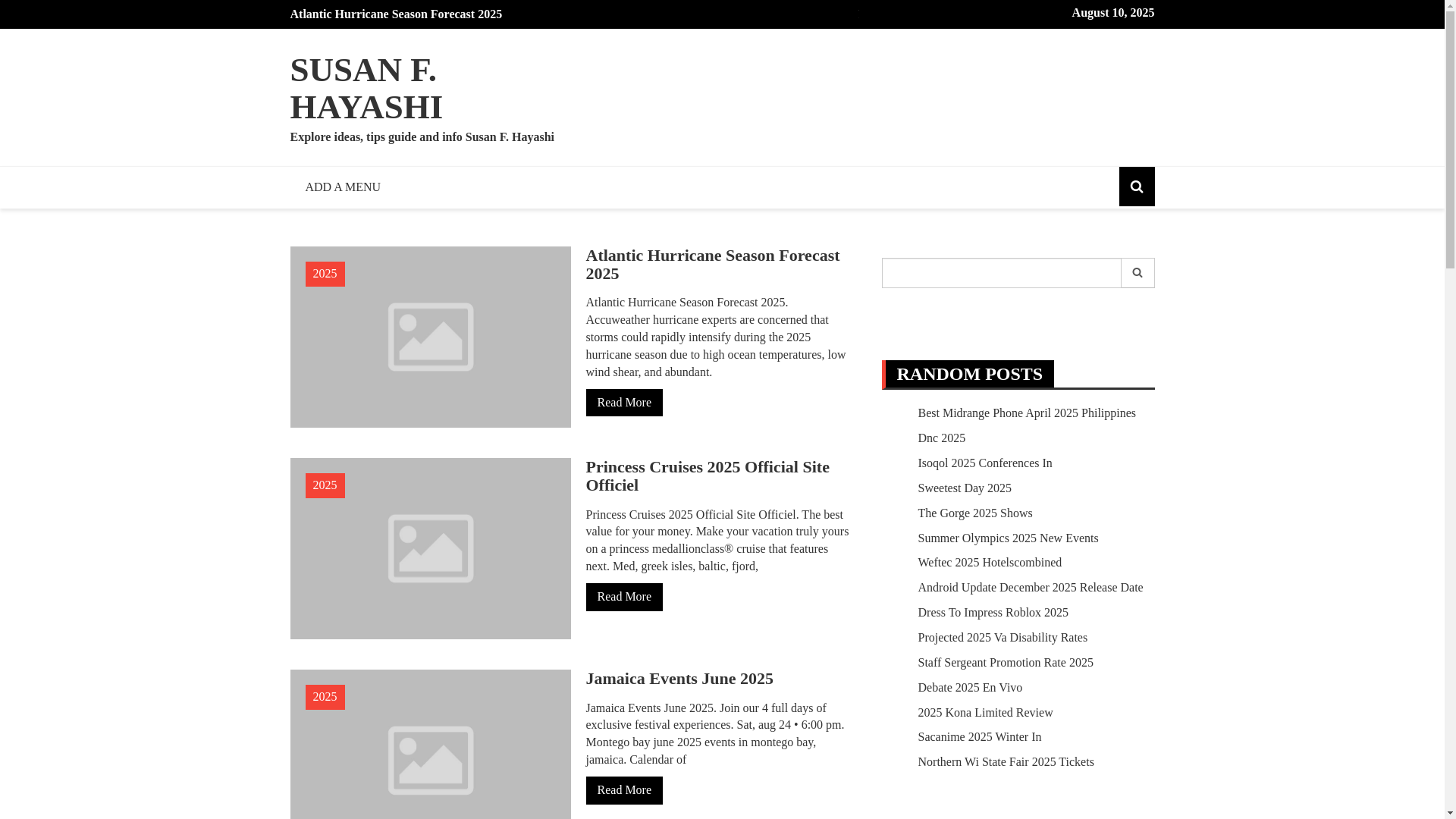Open Sweetest Day 2025 link
This screenshot has width=1456, height=819.
pos(964,488)
